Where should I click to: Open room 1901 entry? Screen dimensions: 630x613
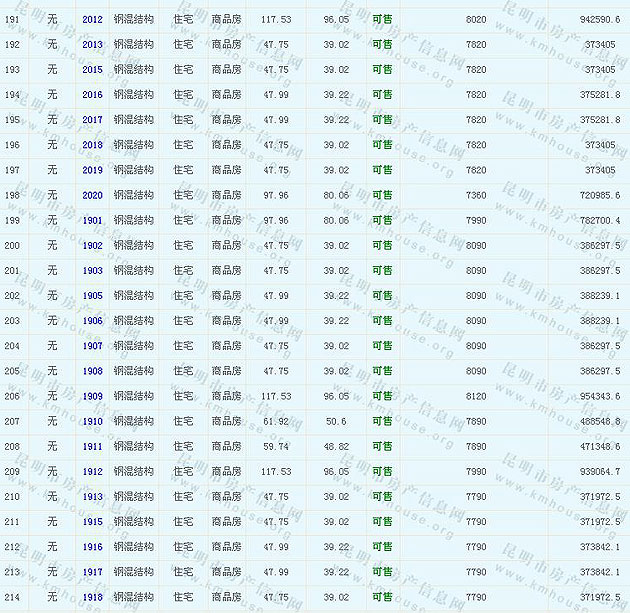tap(92, 220)
